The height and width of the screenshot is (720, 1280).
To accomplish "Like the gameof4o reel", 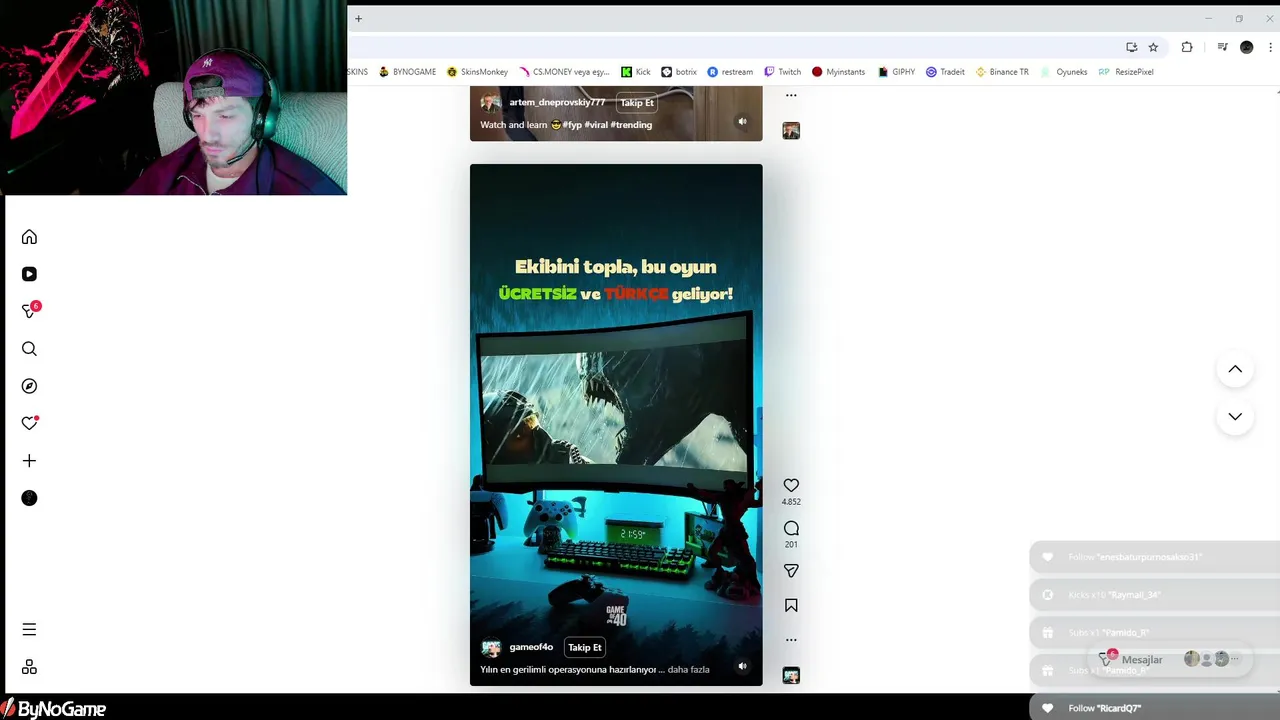I will pos(791,485).
